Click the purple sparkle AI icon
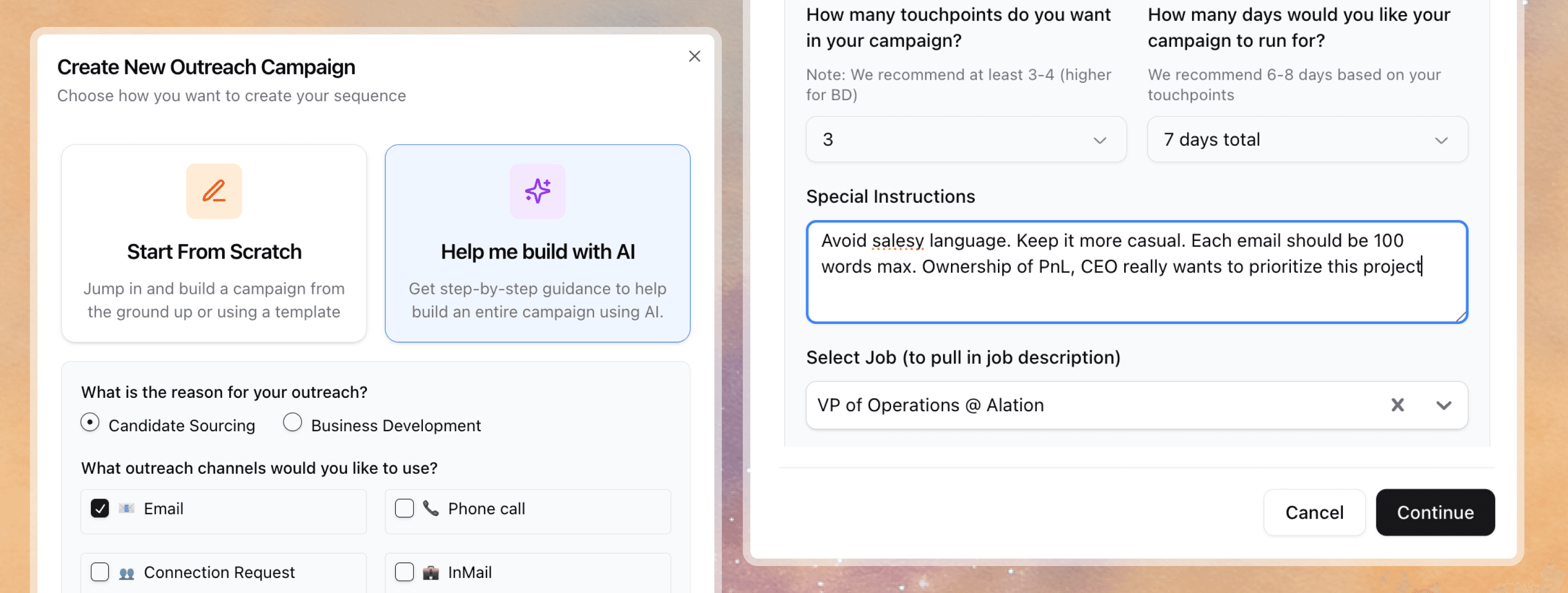The height and width of the screenshot is (593, 1568). [538, 191]
